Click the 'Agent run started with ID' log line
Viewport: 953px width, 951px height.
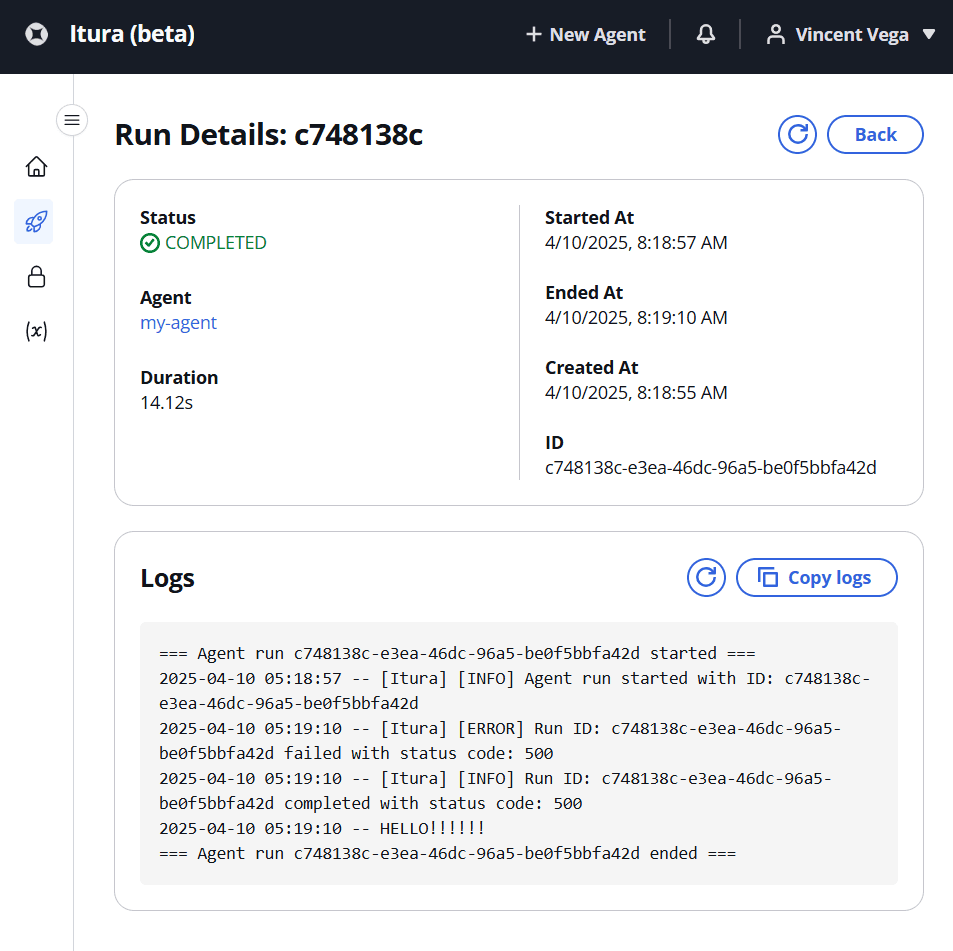coord(514,691)
